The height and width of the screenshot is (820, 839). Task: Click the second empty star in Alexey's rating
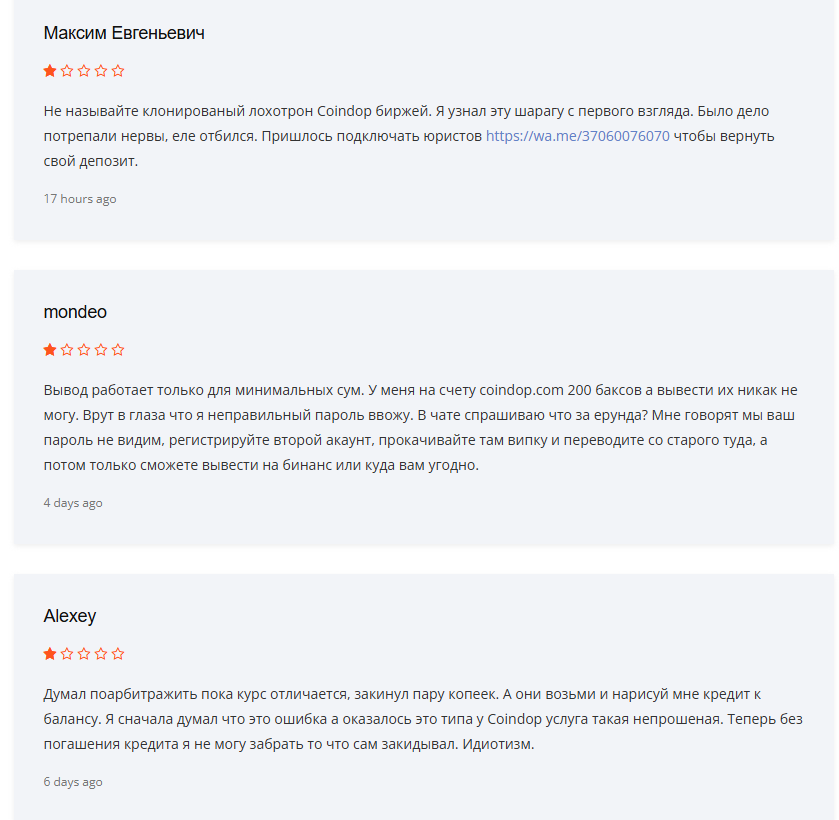[65, 653]
